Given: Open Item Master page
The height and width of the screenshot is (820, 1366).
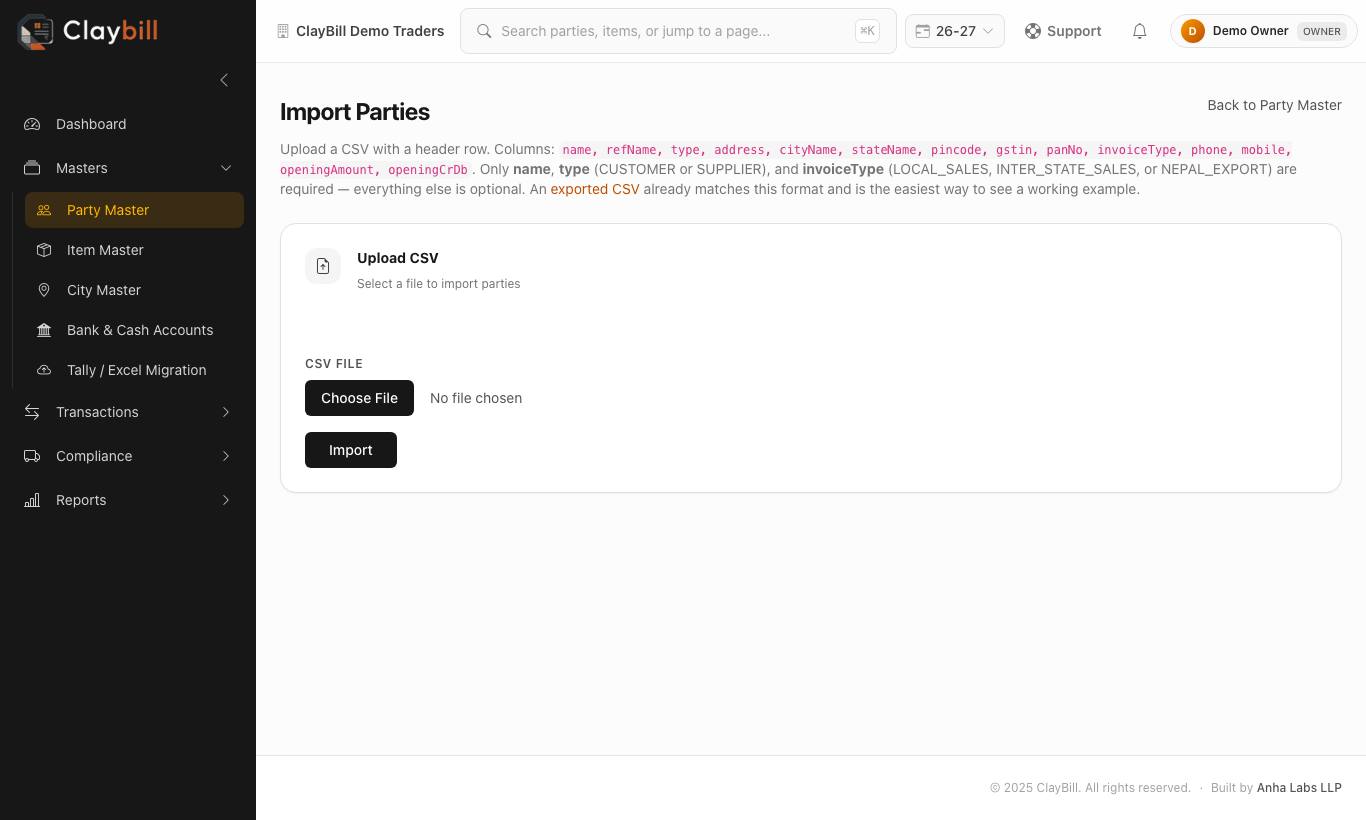Looking at the screenshot, I should 134,250.
